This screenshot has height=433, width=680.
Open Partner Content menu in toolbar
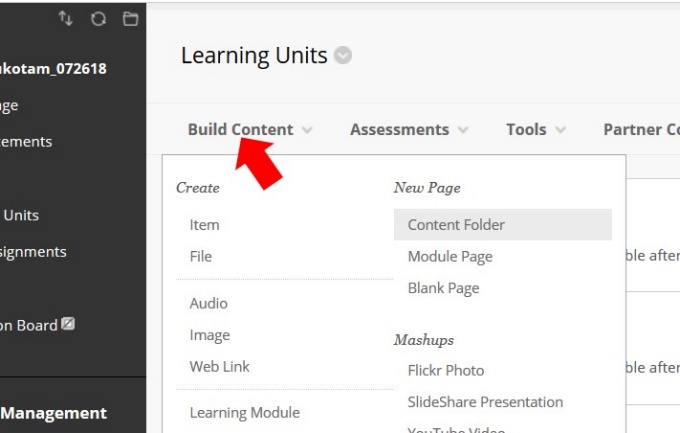(x=640, y=130)
